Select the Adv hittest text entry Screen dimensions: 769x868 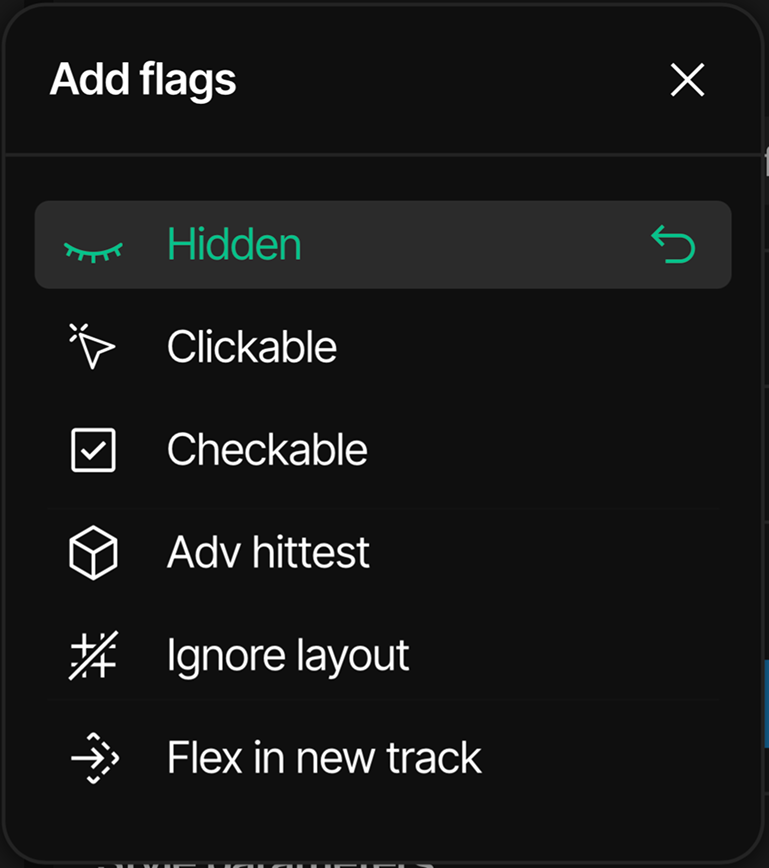point(268,552)
